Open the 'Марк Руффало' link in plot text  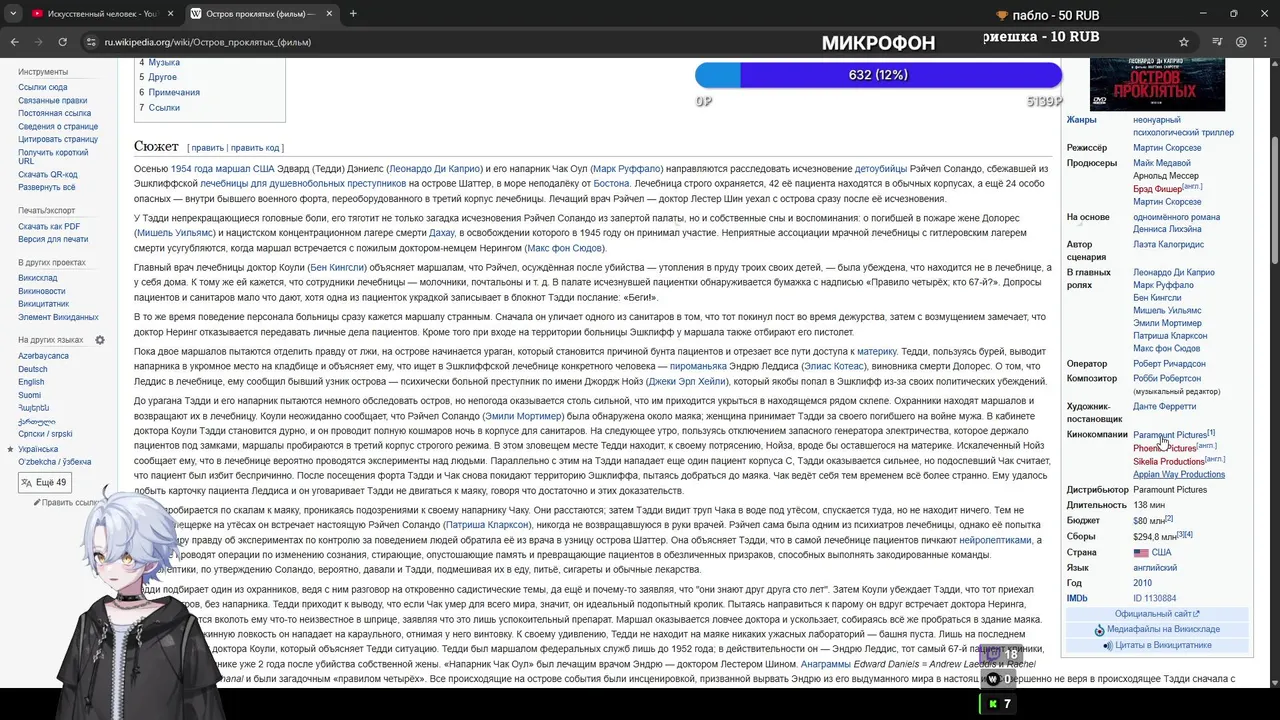pos(626,169)
